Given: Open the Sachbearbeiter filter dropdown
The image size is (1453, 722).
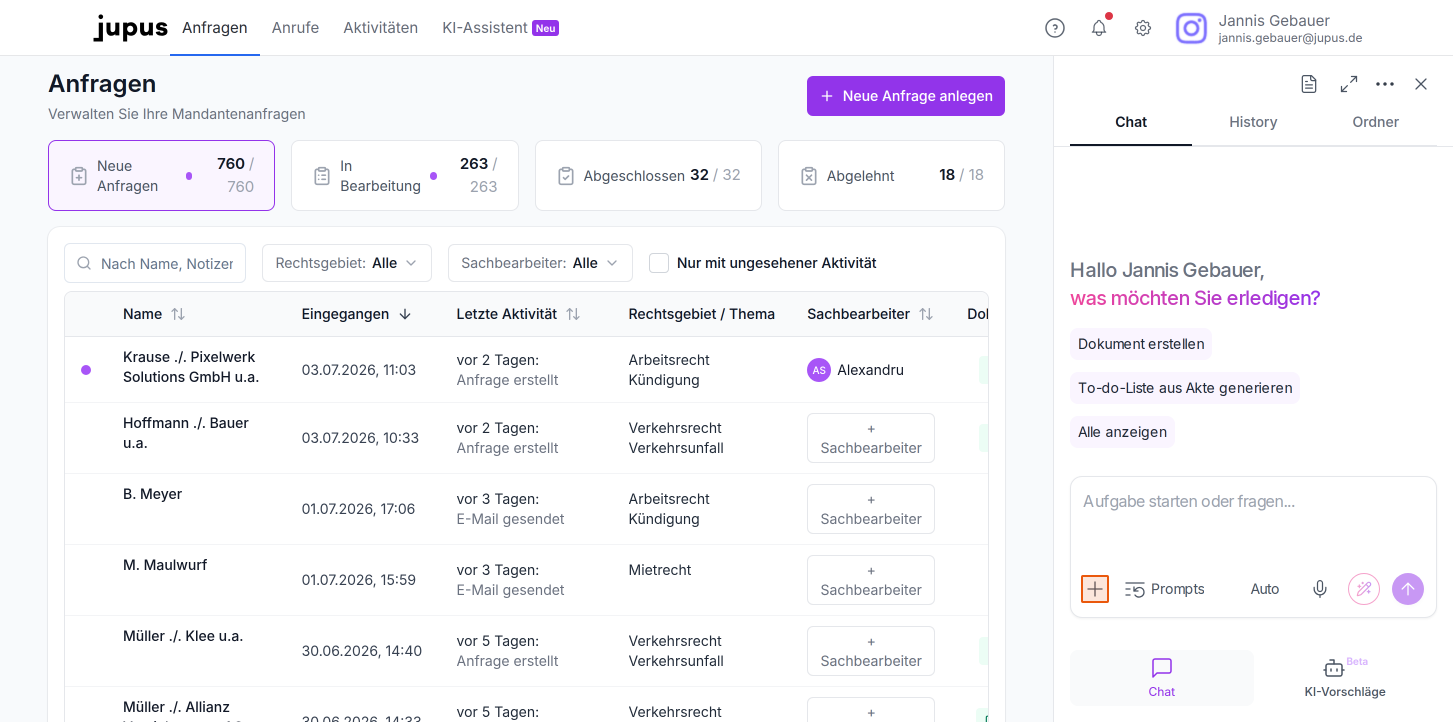Looking at the screenshot, I should coord(540,263).
